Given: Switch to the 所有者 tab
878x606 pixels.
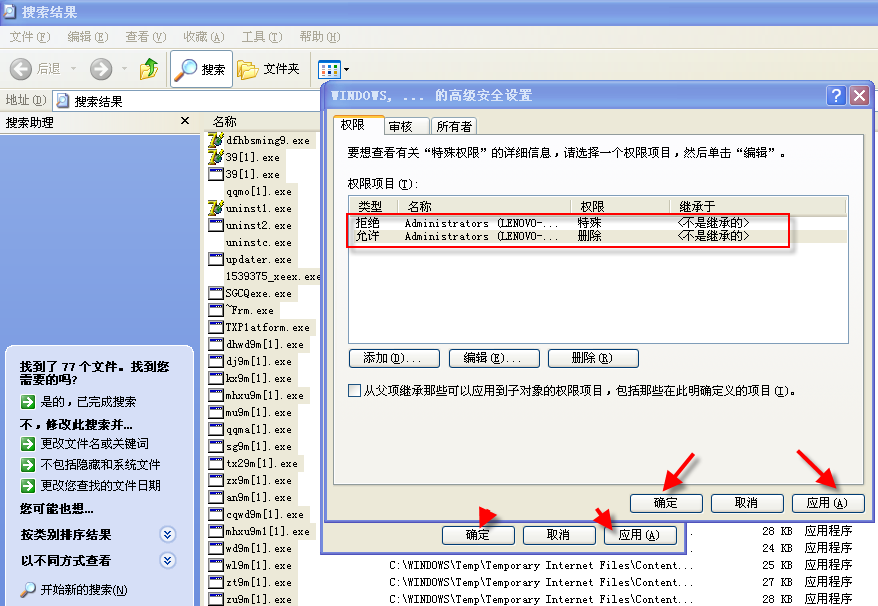Looking at the screenshot, I should coord(454,127).
